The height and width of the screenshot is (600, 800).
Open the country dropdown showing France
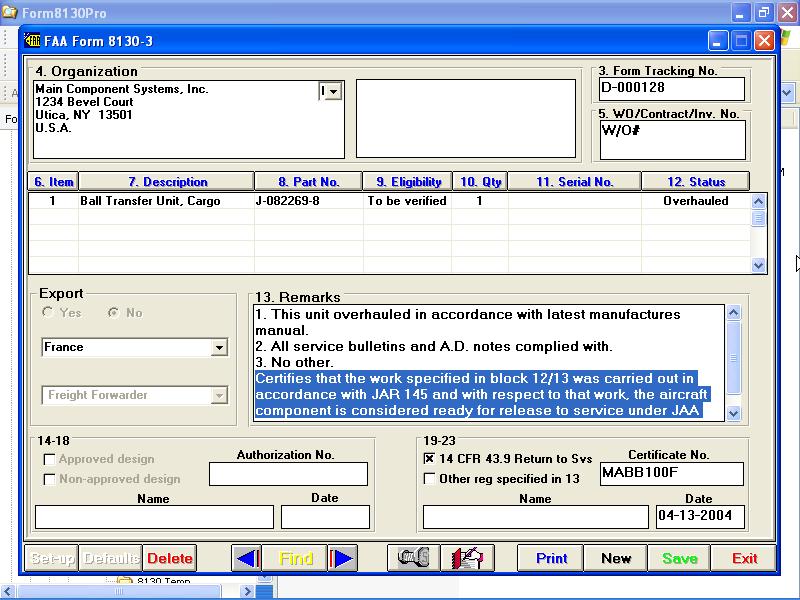(x=221, y=347)
